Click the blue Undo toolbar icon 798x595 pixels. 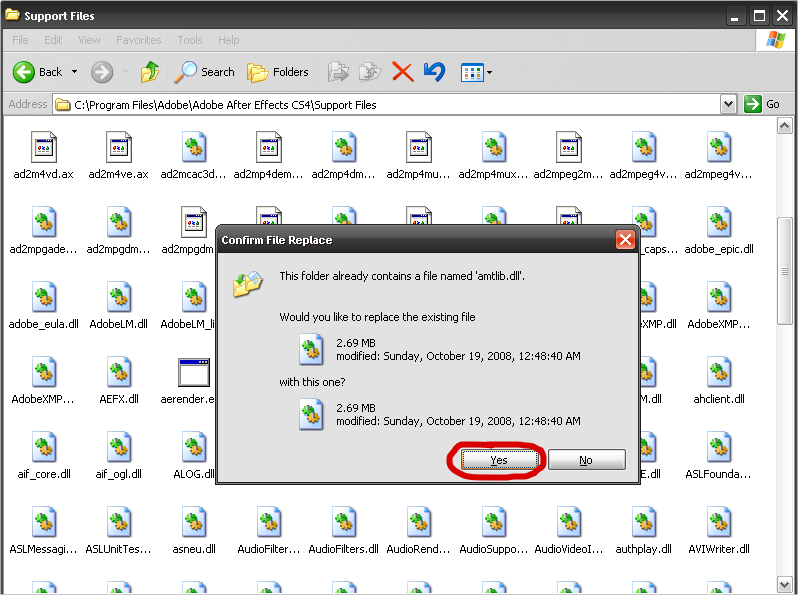434,72
